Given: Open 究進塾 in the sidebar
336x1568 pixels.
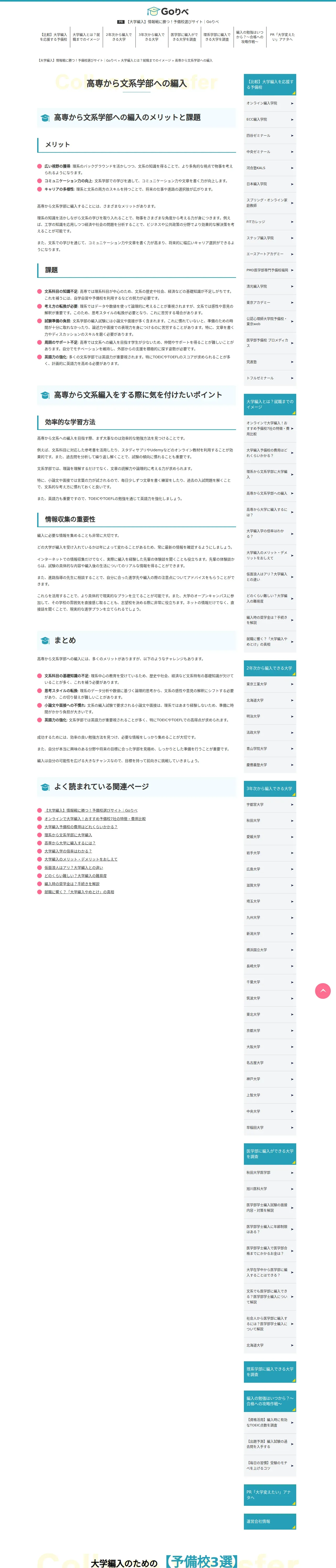Looking at the screenshot, I should [x=270, y=362].
